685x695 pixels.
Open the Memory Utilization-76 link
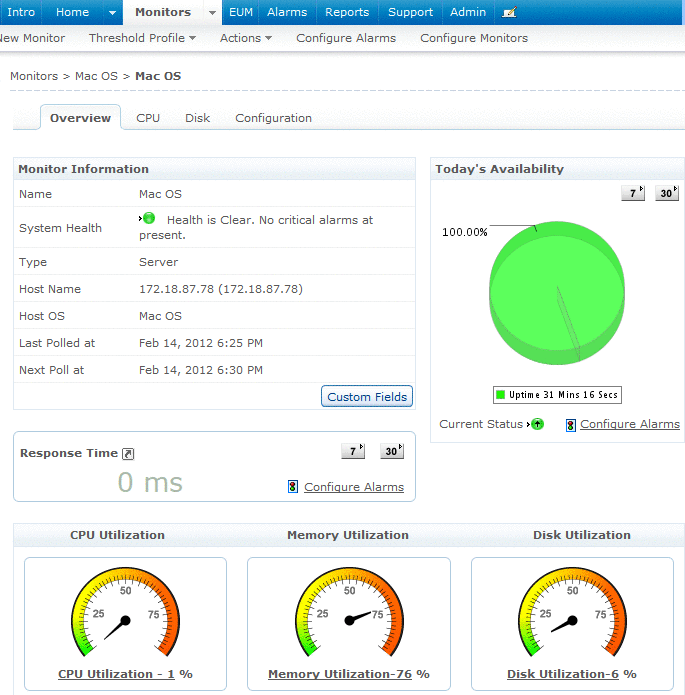point(340,674)
